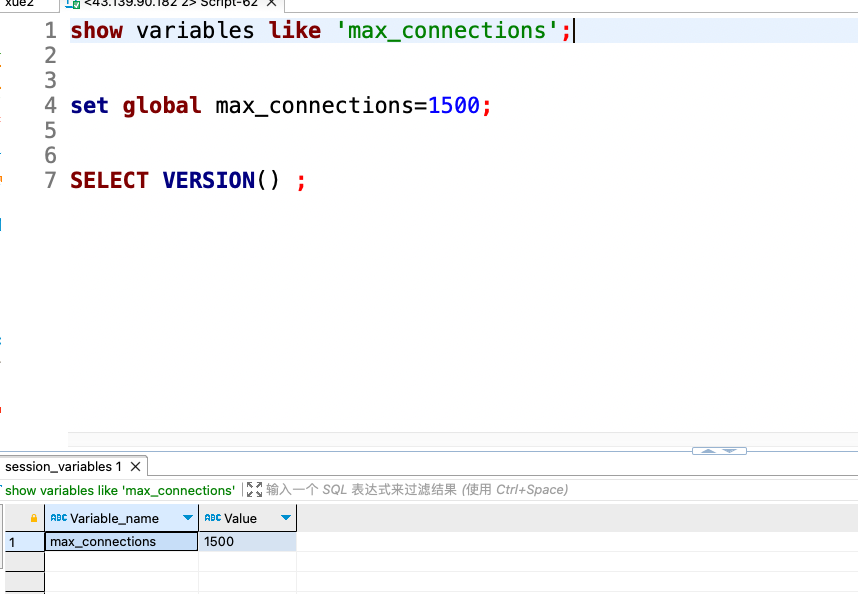Open the session_variables 1 result tab

pos(63,467)
